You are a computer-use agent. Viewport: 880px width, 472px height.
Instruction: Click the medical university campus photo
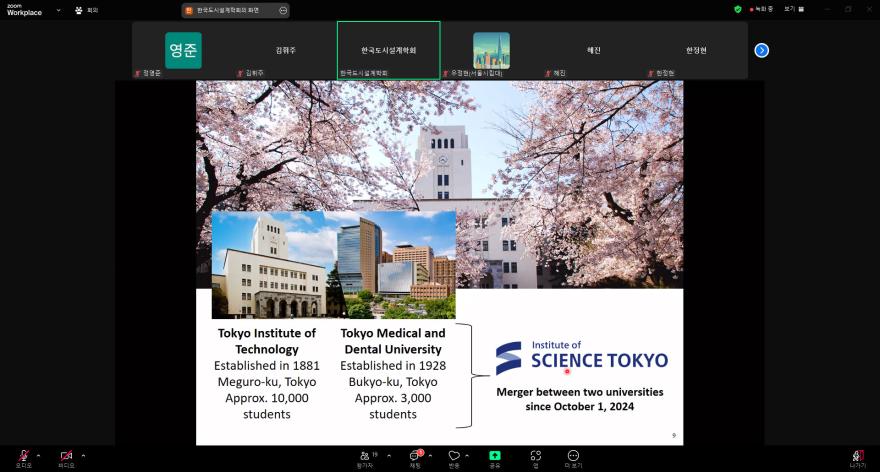(396, 265)
